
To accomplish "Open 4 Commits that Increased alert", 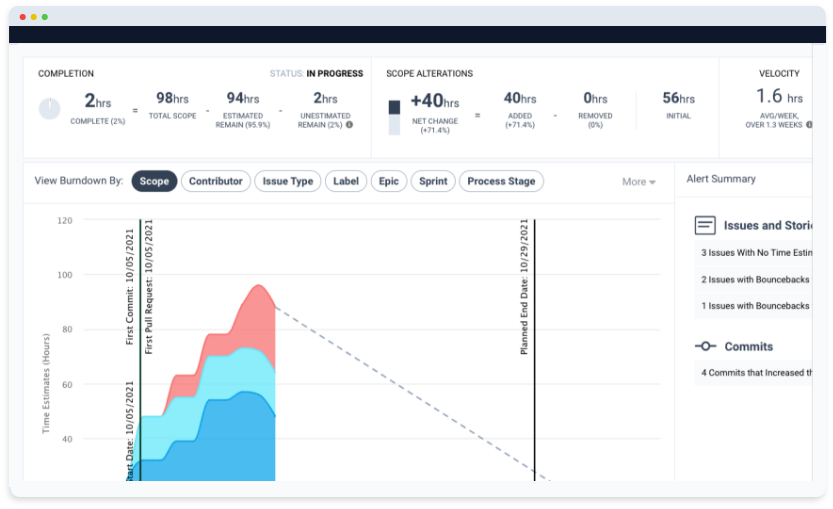I will coord(753,373).
